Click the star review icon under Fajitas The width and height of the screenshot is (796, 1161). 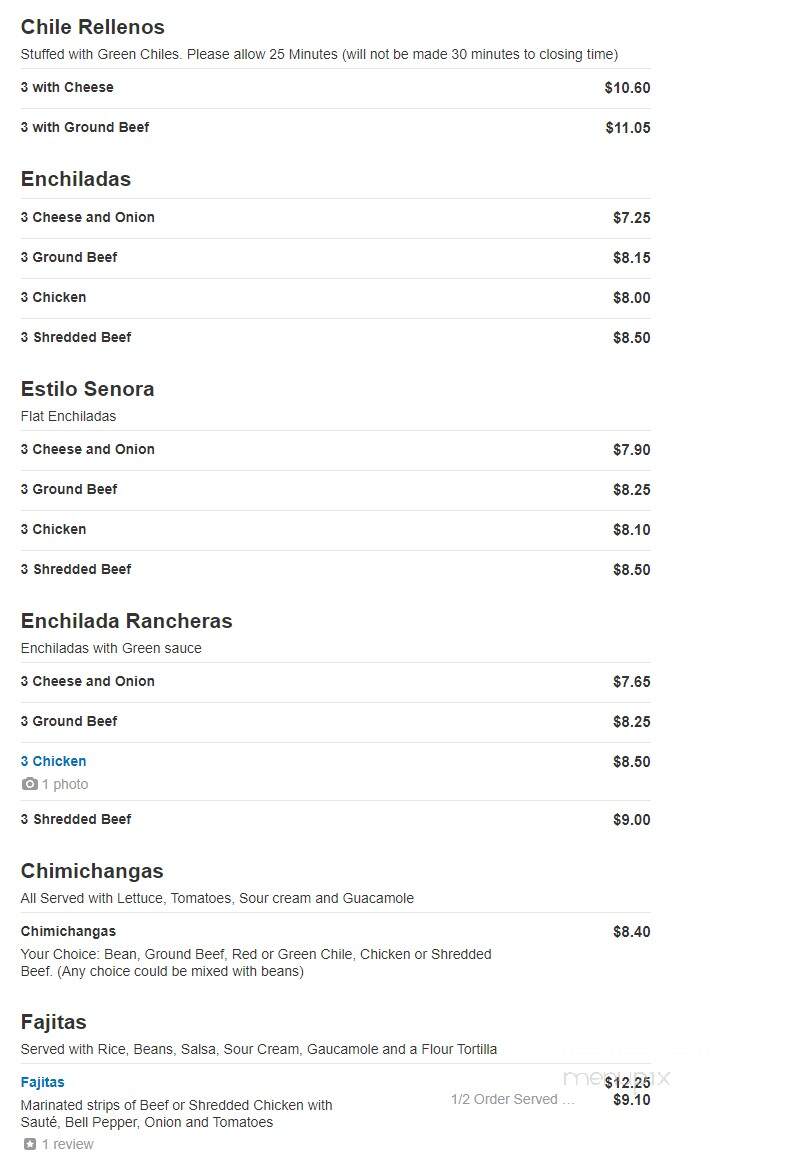30,1144
